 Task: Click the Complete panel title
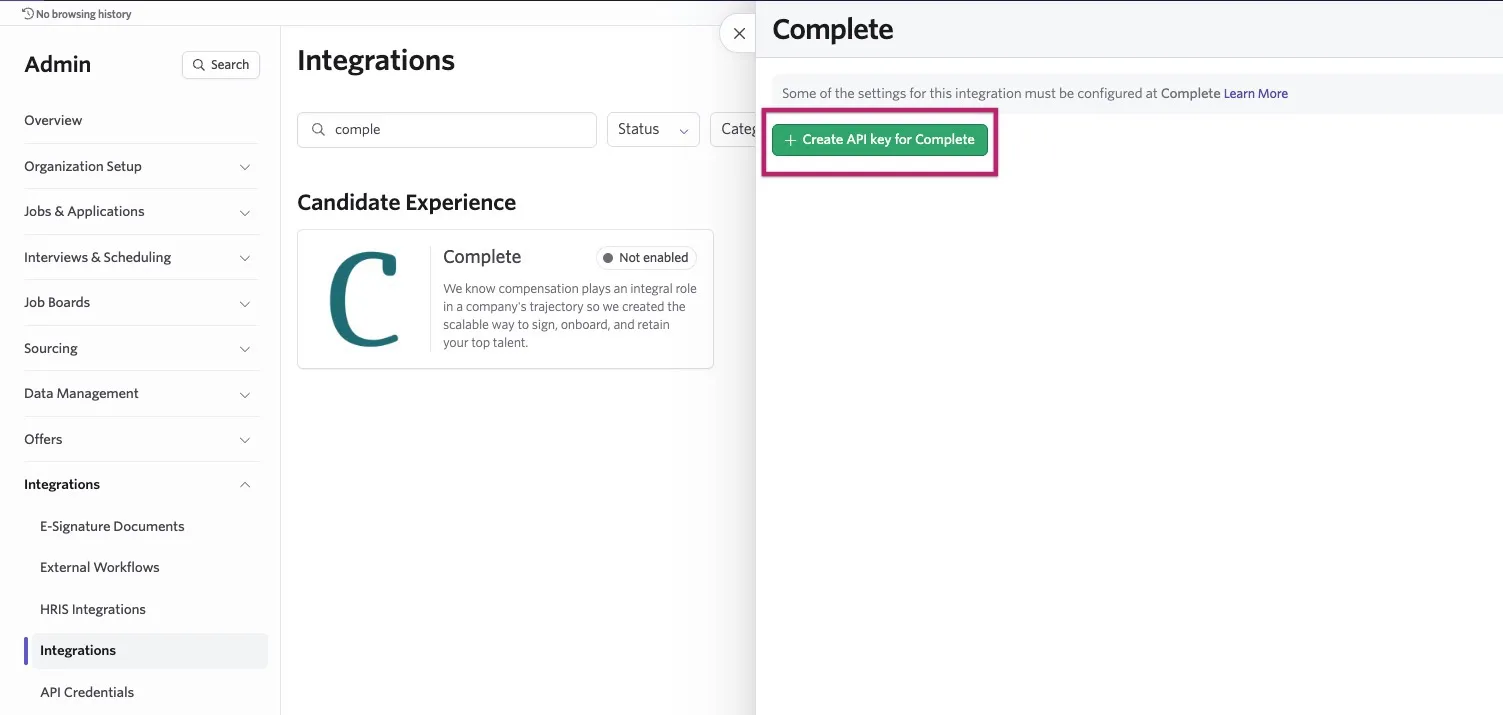pos(833,29)
